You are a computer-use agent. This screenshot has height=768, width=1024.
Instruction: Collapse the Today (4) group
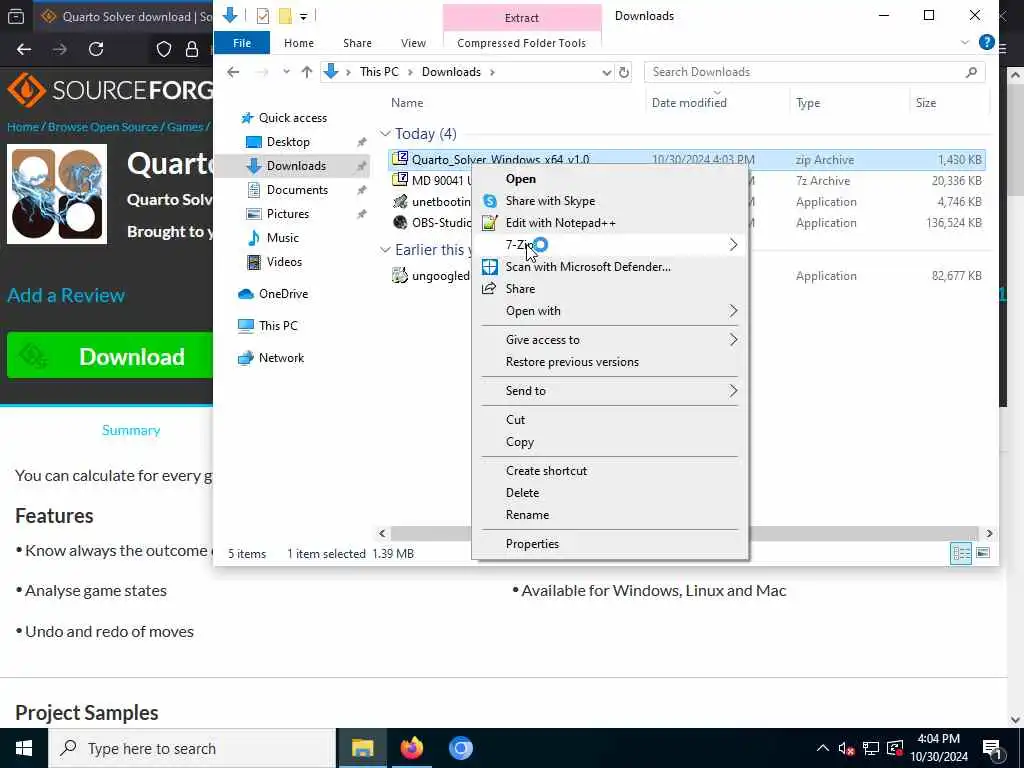pyautogui.click(x=385, y=134)
